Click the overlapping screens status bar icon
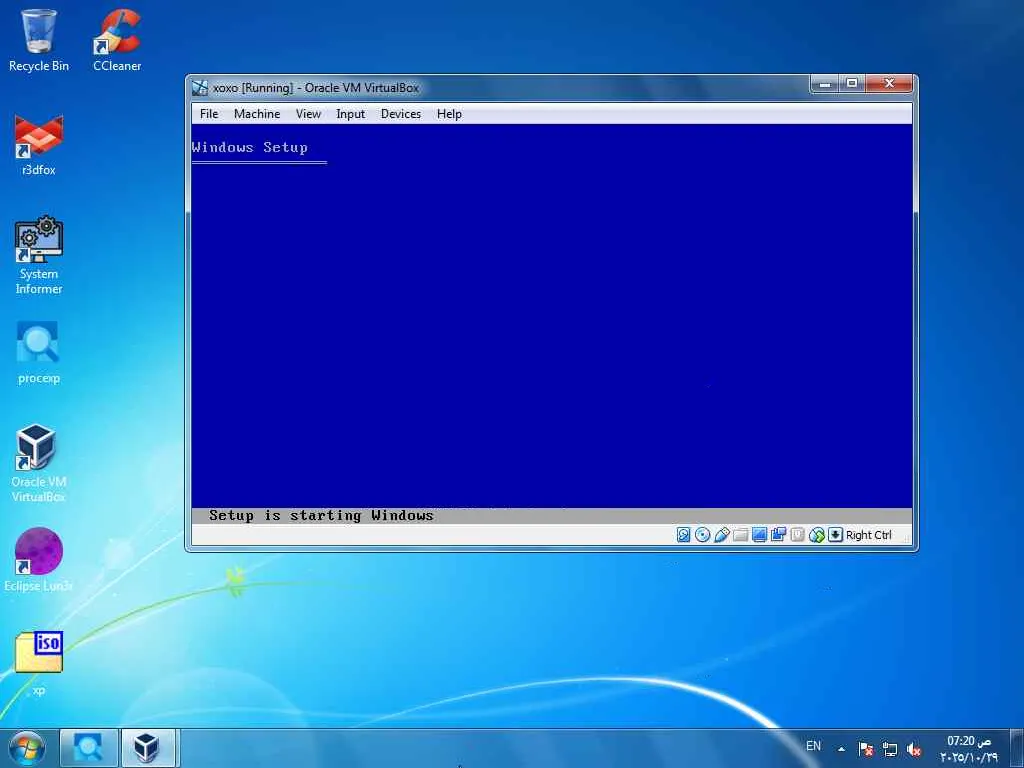Image resolution: width=1024 pixels, height=768 pixels. 778,535
